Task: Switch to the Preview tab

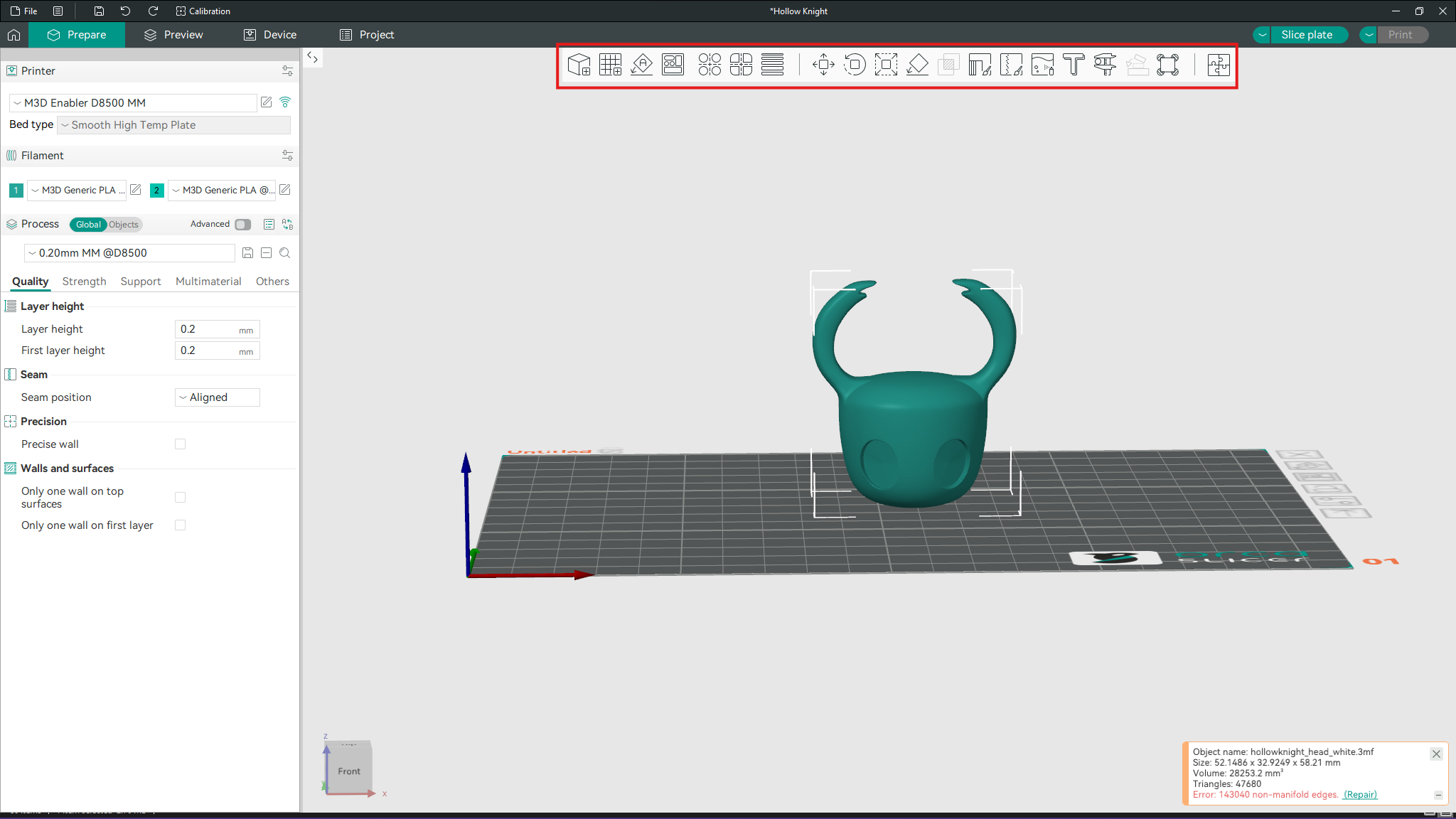Action: (x=173, y=35)
